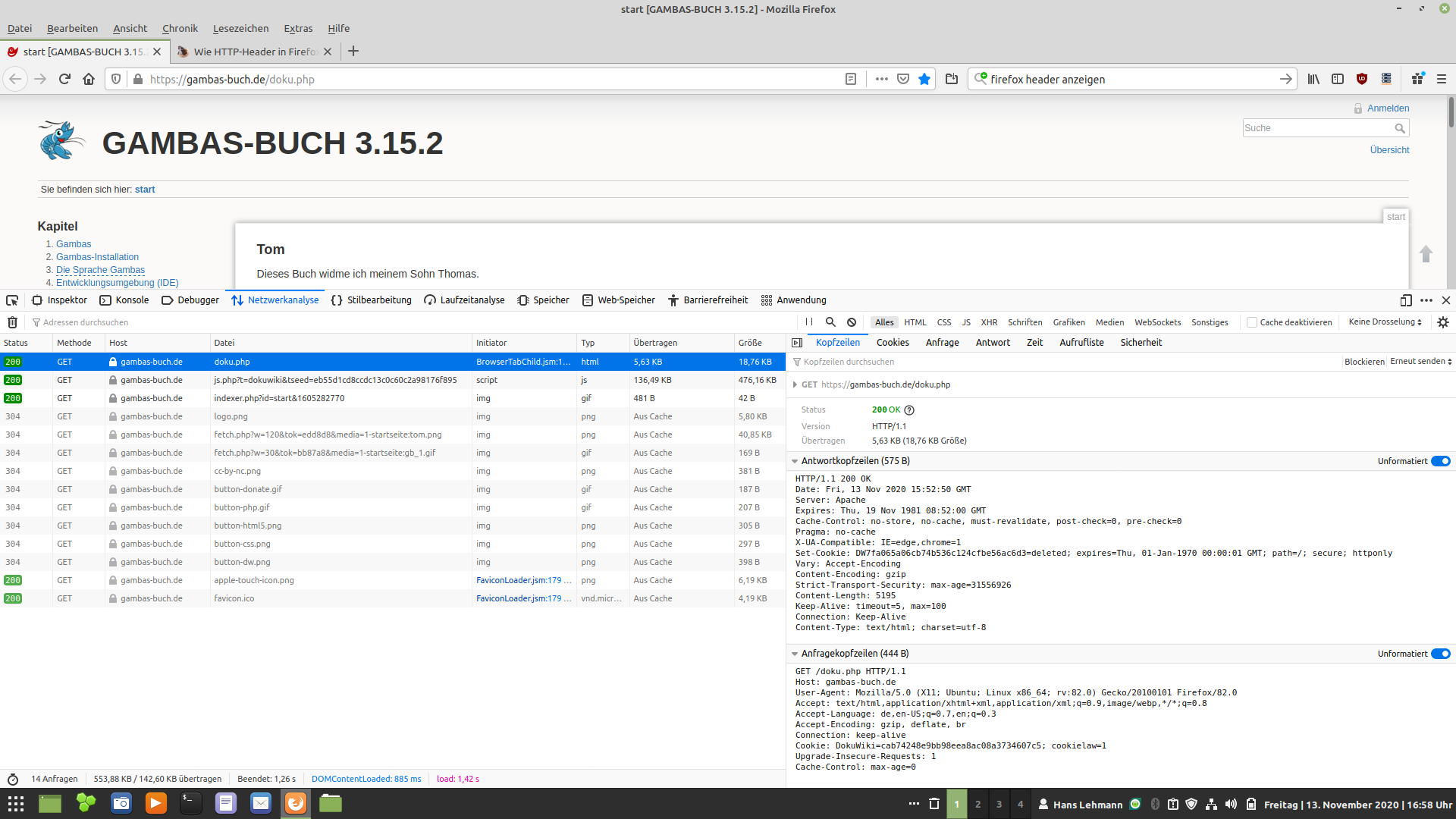Click the bookmark star in address bar

tap(924, 79)
